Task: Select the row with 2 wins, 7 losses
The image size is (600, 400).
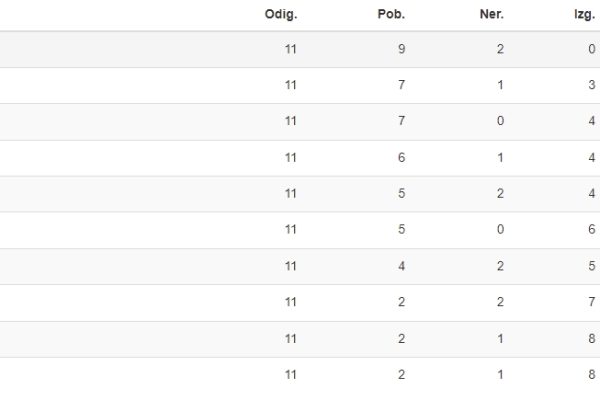Action: click(300, 303)
